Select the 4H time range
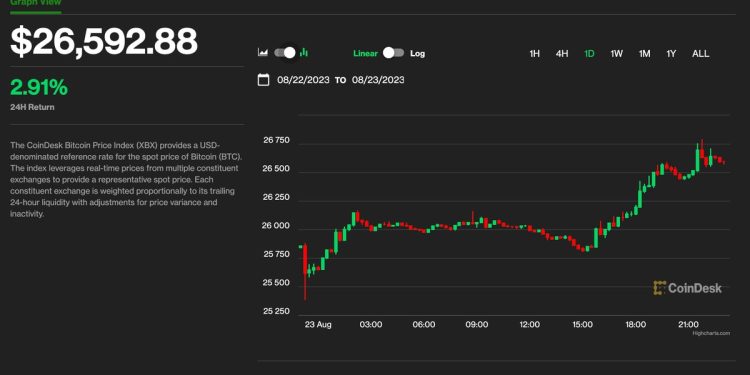This screenshot has width=750, height=375. click(562, 54)
